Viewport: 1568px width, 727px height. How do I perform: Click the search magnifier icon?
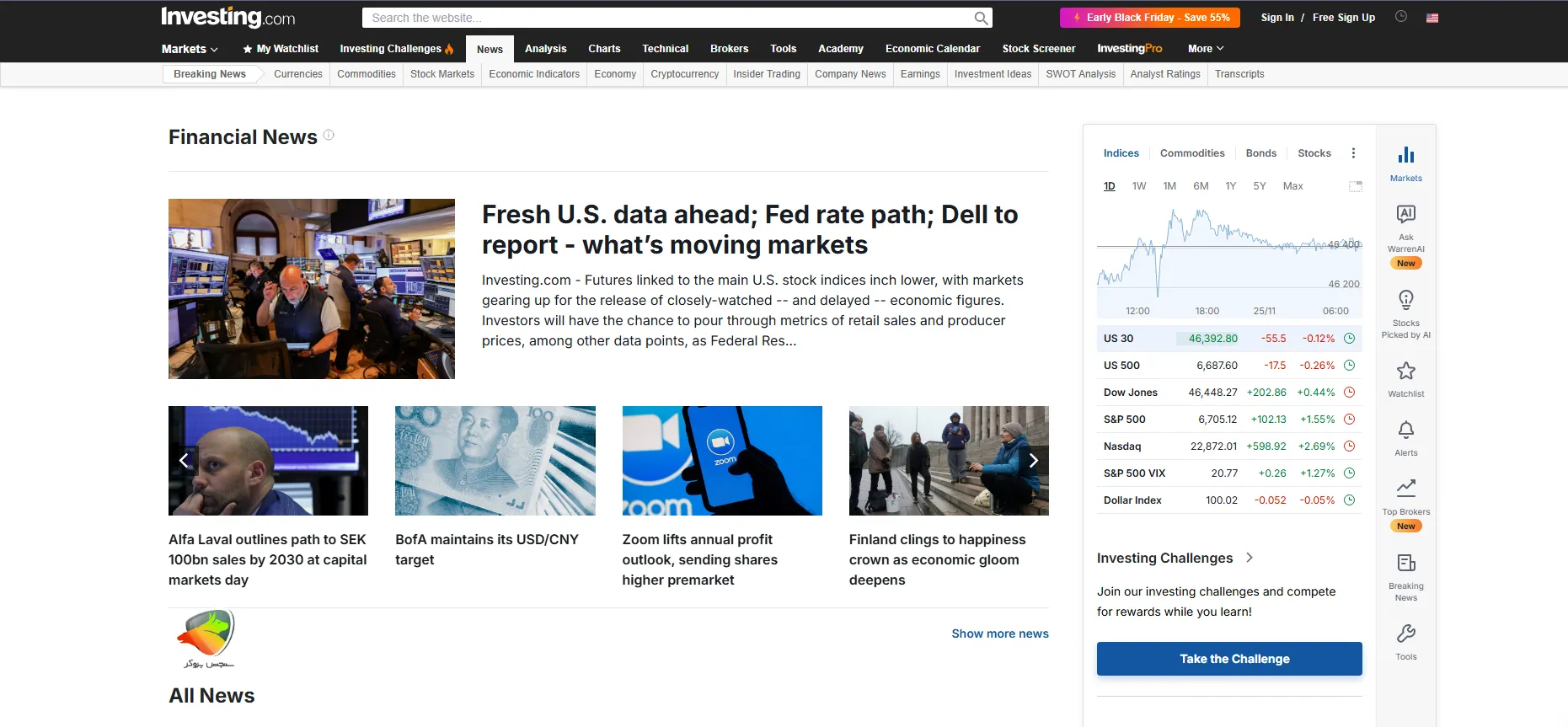click(981, 18)
